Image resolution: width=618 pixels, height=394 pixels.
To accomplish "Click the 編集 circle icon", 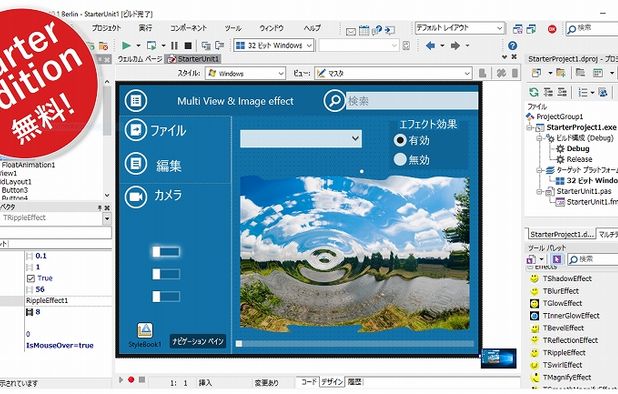I will [136, 163].
